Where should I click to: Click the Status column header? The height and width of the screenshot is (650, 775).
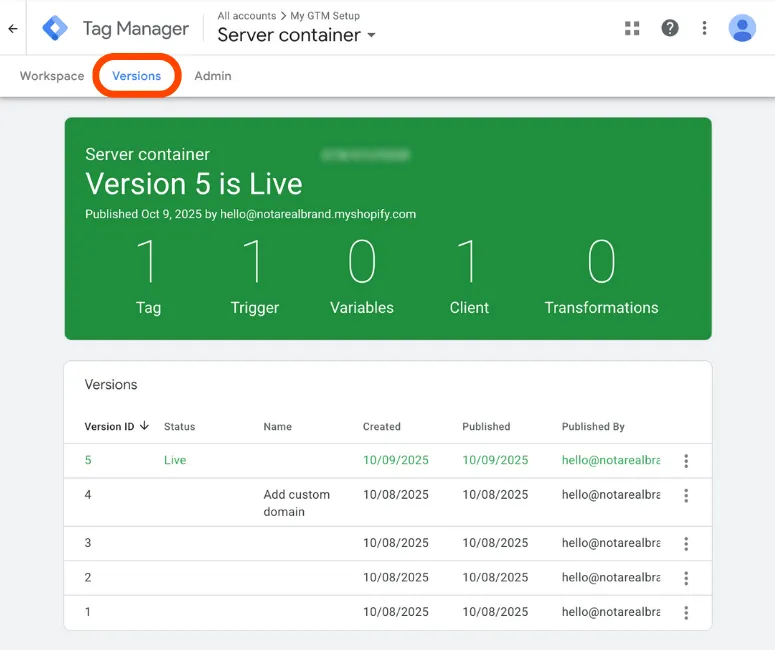(x=179, y=427)
